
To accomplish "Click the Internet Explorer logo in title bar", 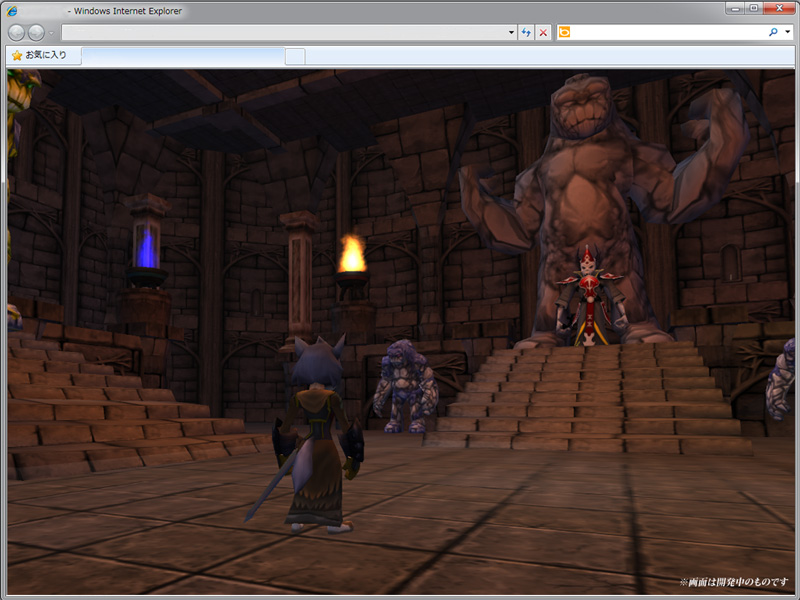I will (13, 10).
